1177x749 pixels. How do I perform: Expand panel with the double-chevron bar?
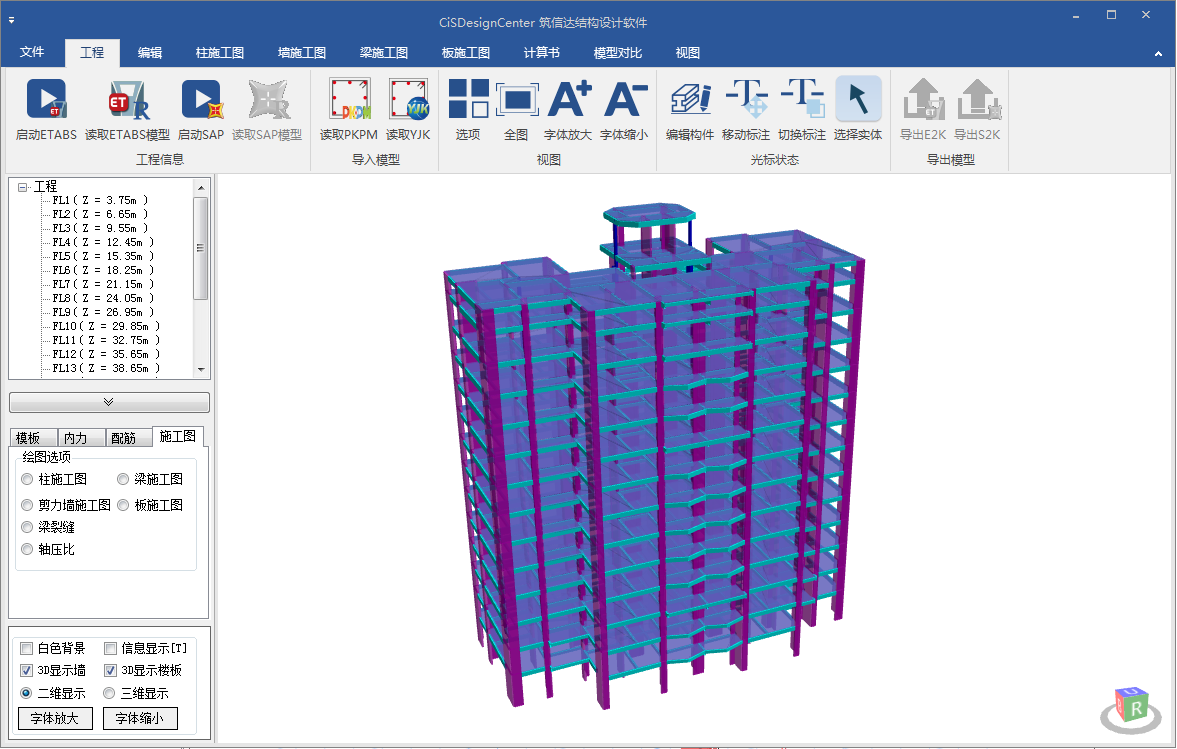tap(109, 402)
